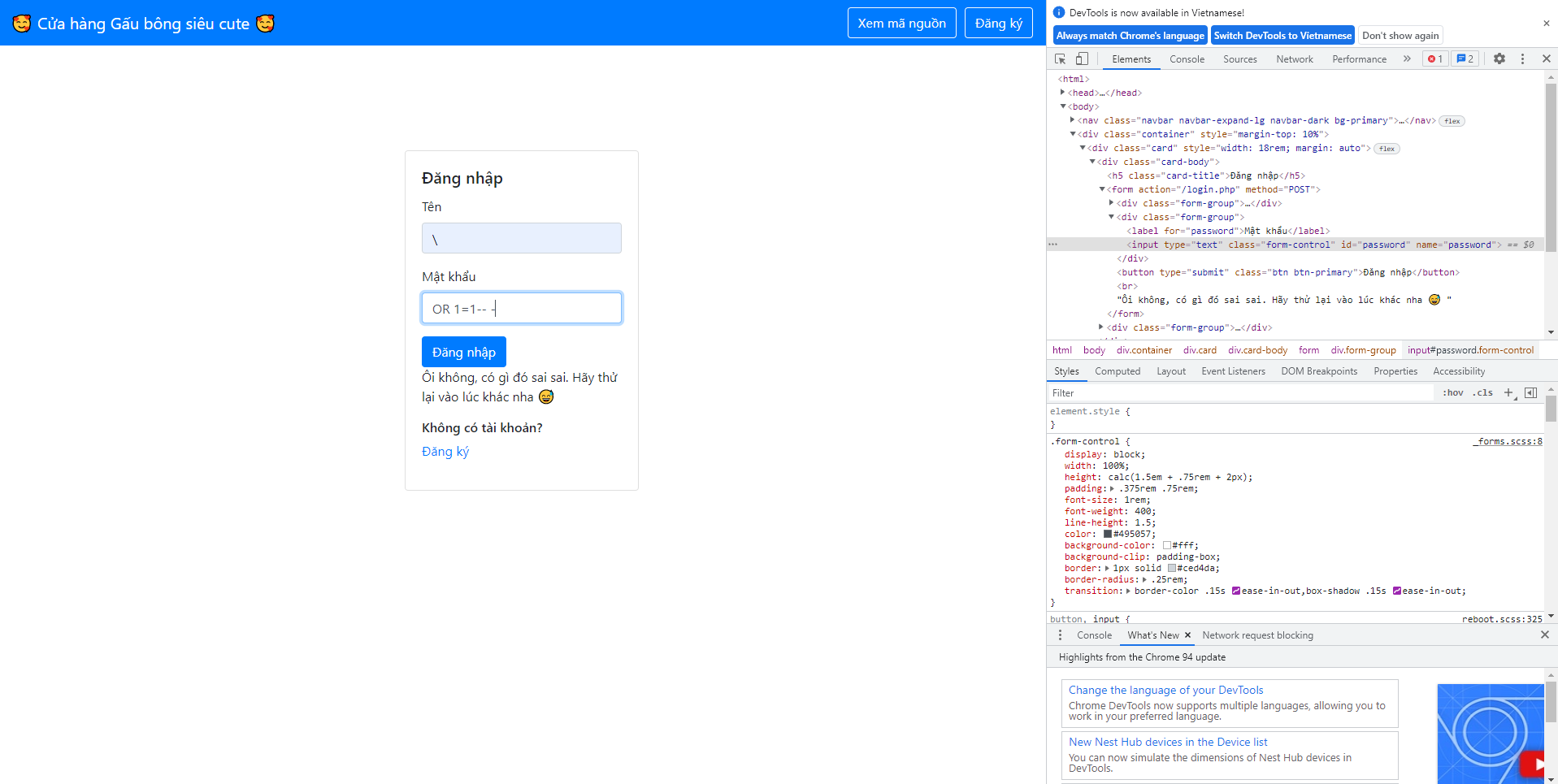Switch to the Network tab
The image size is (1558, 784).
(1294, 59)
